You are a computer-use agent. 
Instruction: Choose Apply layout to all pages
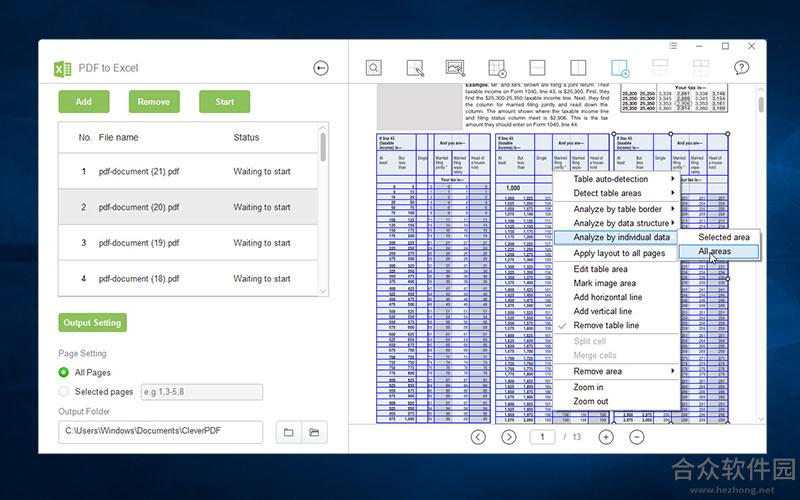click(x=616, y=253)
